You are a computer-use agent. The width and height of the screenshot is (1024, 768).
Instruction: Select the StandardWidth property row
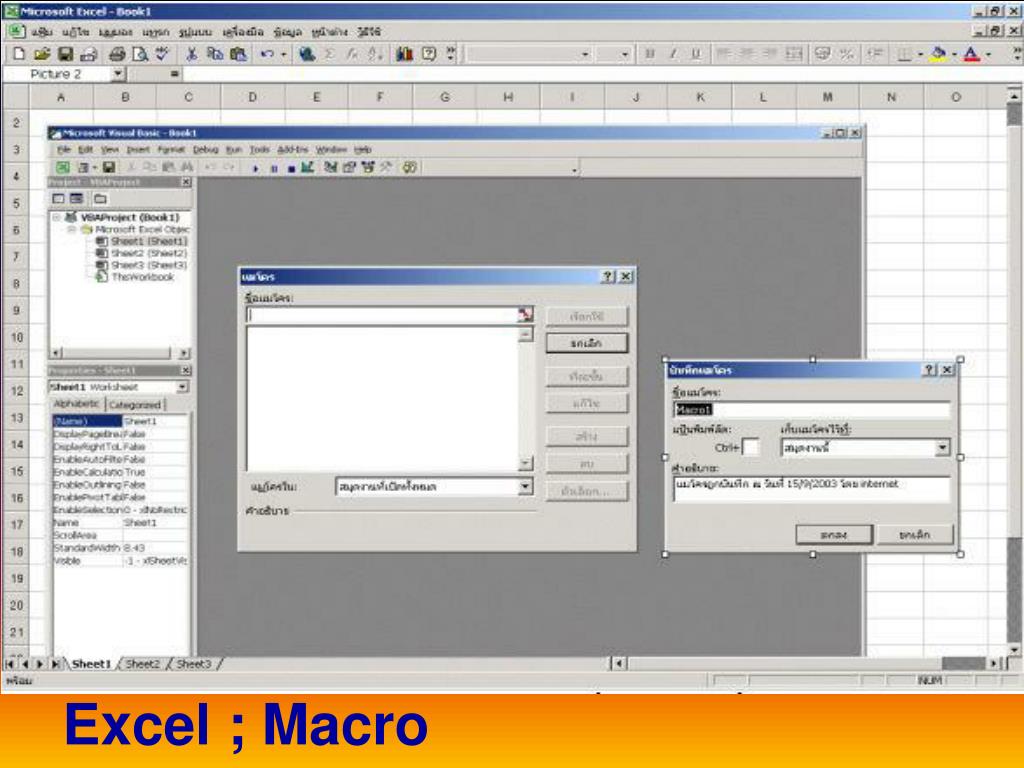(121, 548)
